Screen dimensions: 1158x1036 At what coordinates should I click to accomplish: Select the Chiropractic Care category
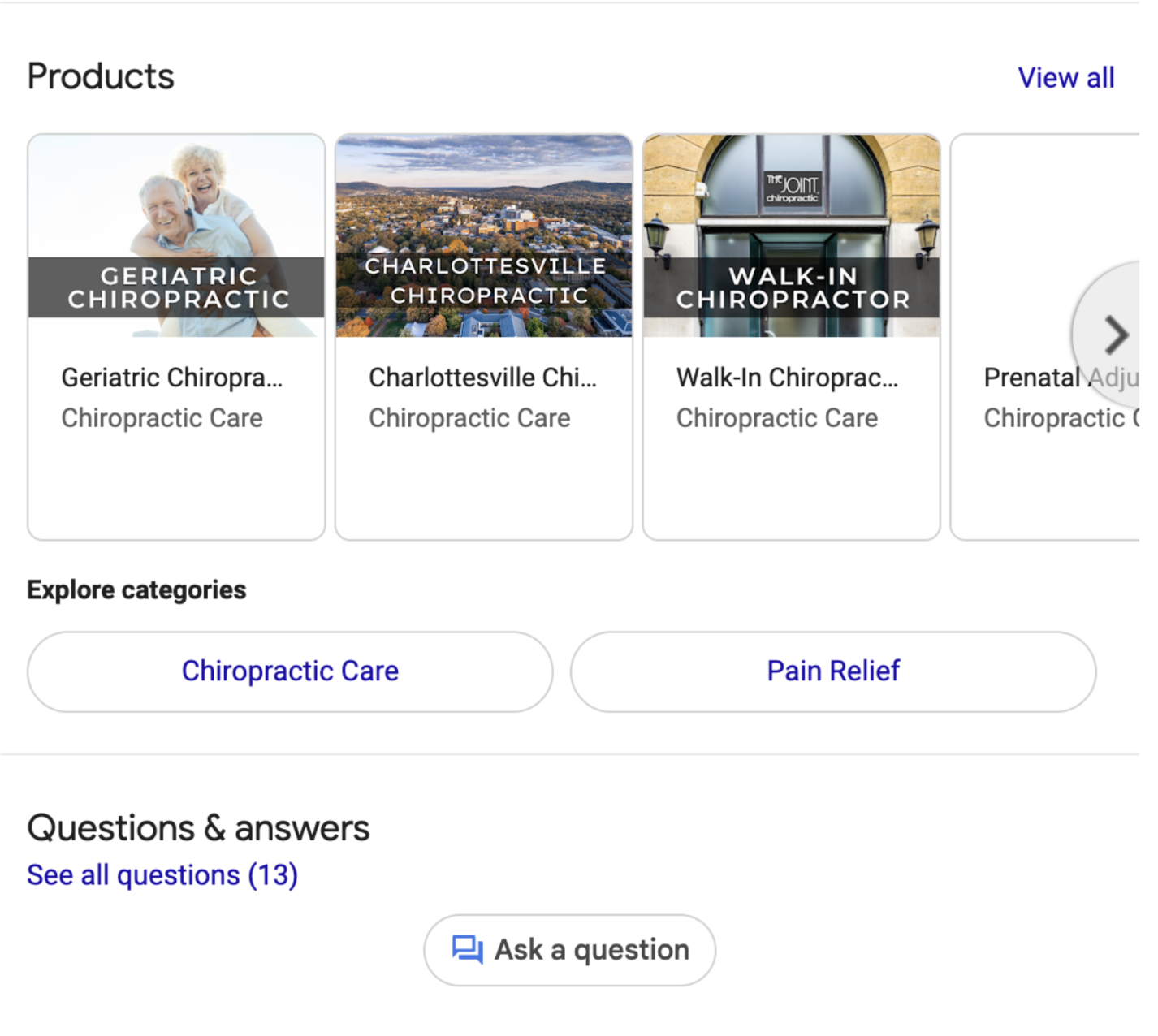290,671
